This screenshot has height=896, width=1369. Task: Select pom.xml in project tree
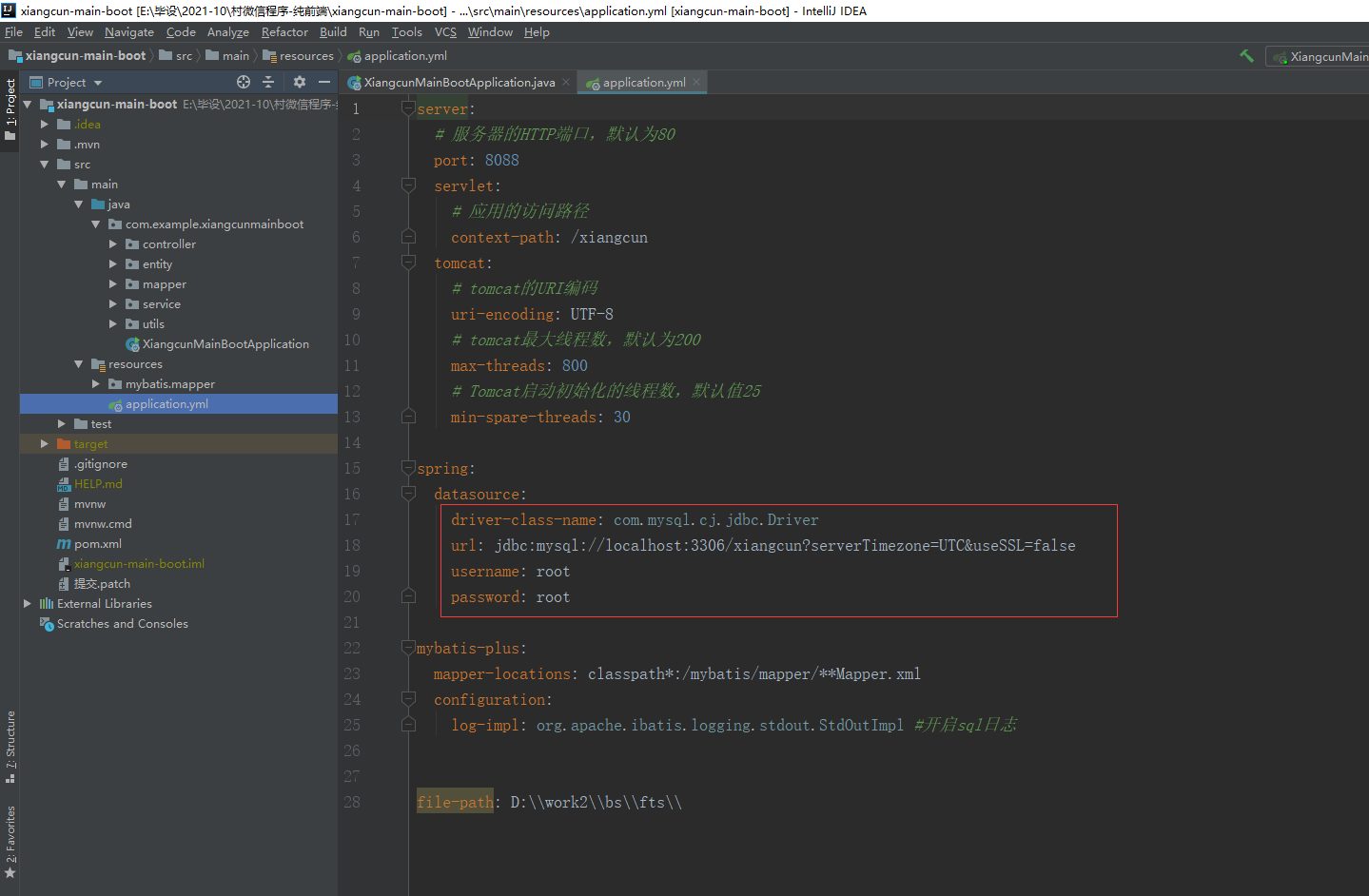coord(98,544)
